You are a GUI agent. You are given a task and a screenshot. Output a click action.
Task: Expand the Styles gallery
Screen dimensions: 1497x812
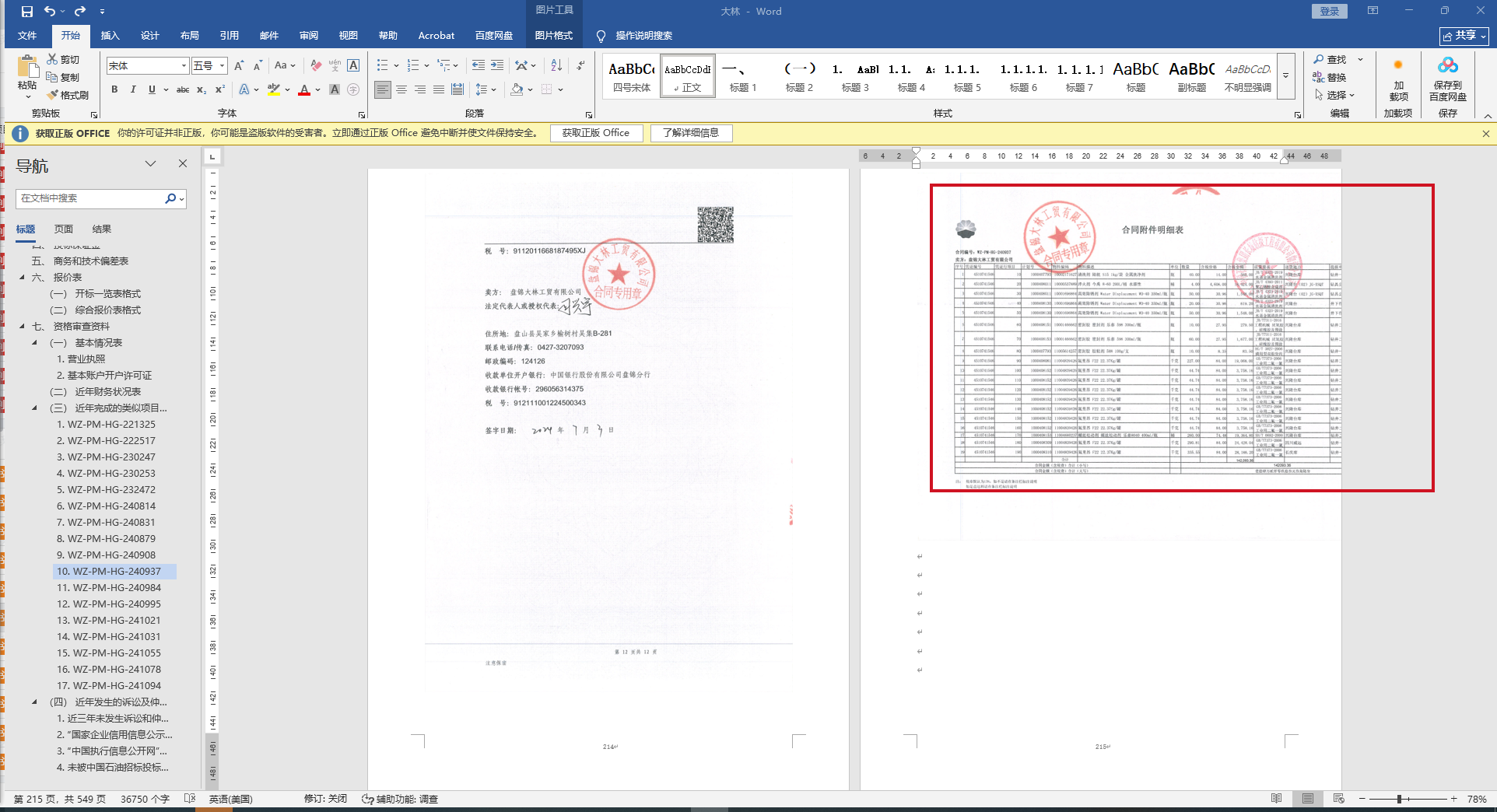point(1286,76)
